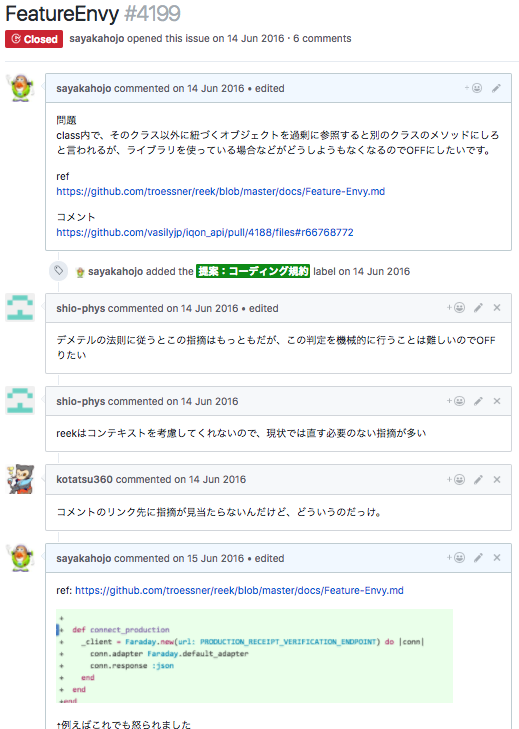Open Feature-Envy.md link in first comment

[x=220, y=192]
